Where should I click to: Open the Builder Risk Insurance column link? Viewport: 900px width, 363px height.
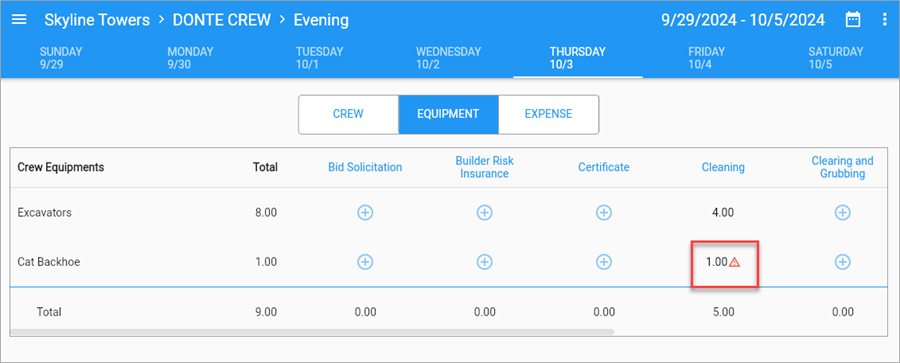(x=484, y=167)
